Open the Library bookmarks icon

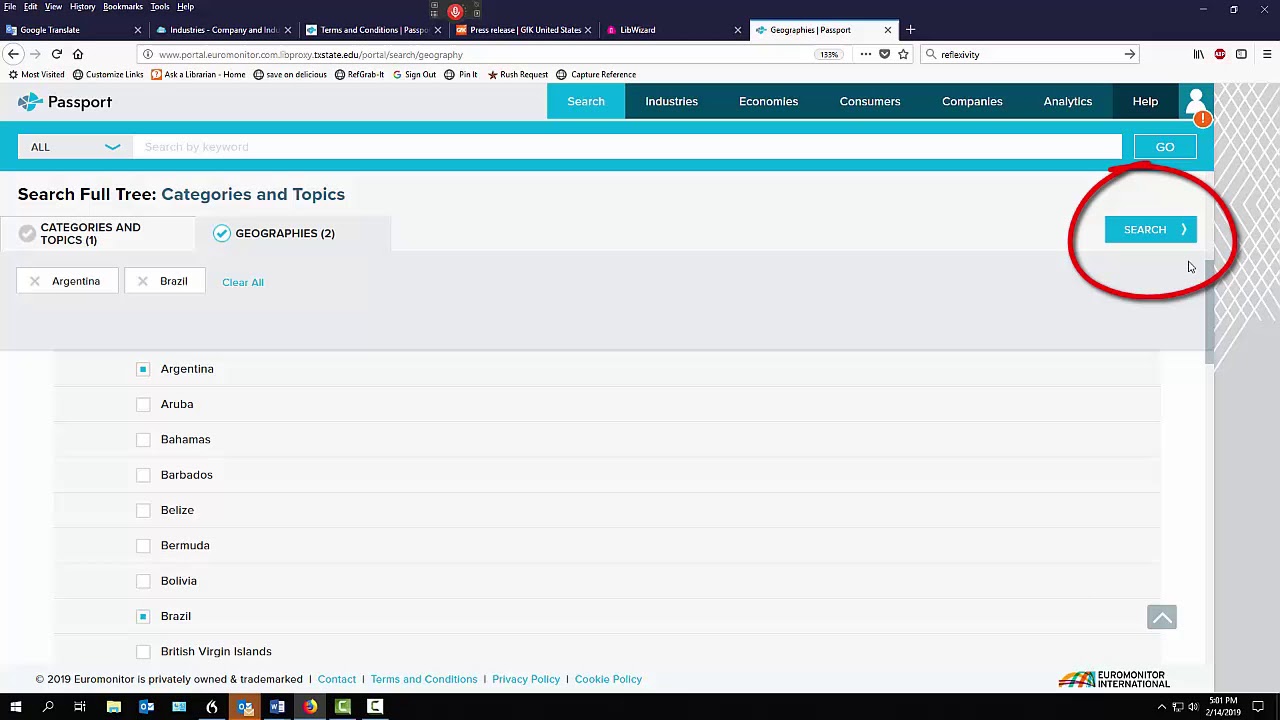coord(1198,54)
